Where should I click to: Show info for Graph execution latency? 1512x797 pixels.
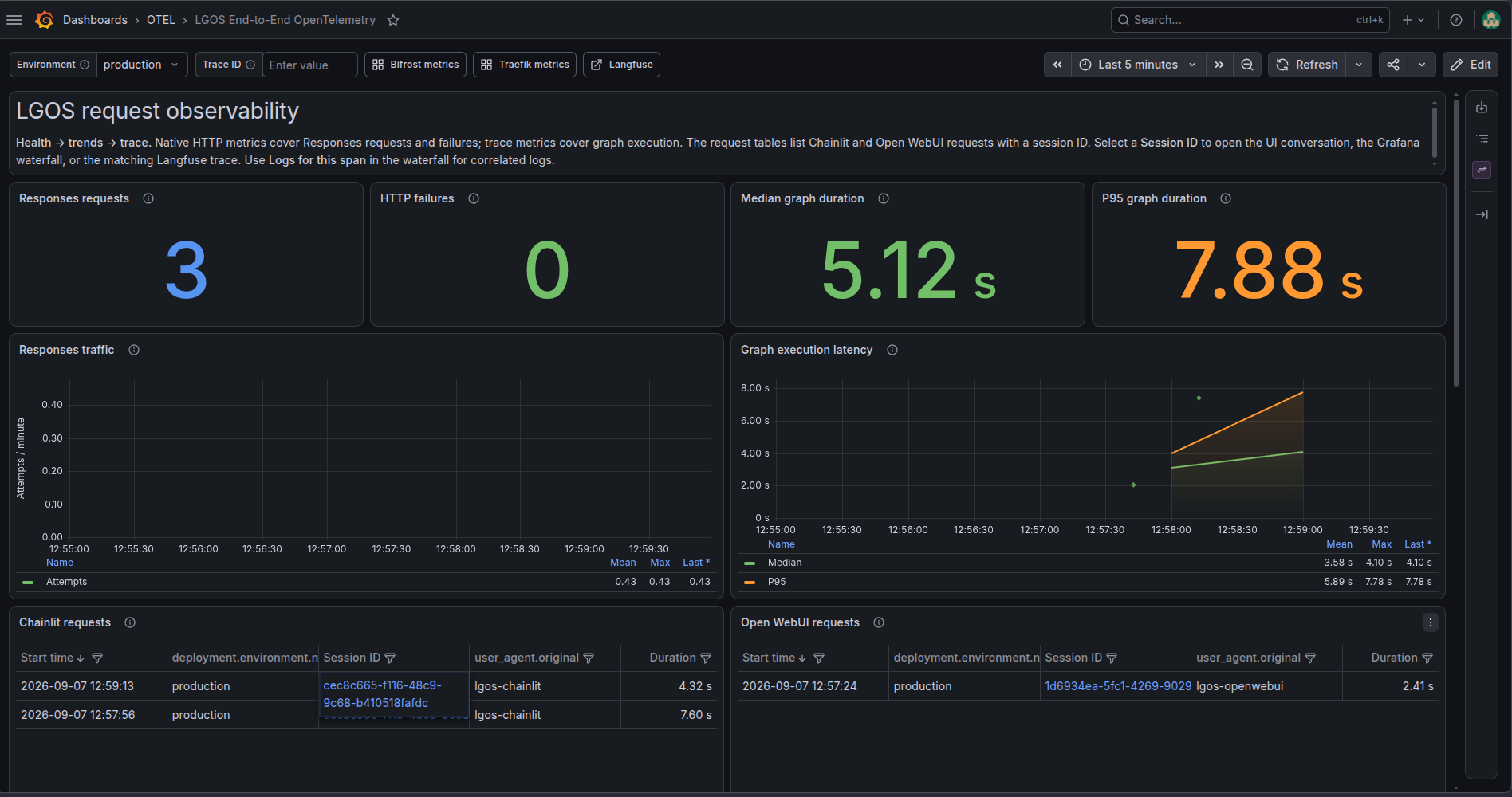[892, 350]
